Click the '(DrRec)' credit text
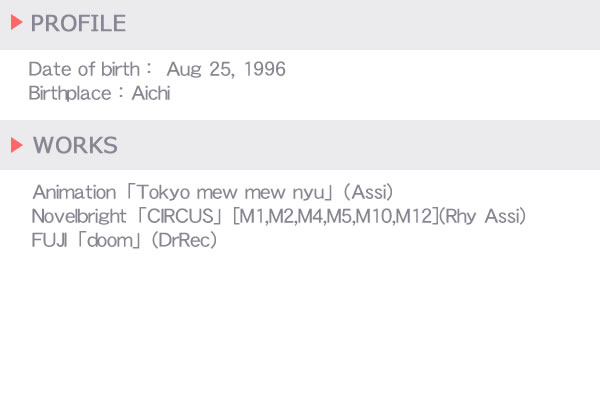 184,240
